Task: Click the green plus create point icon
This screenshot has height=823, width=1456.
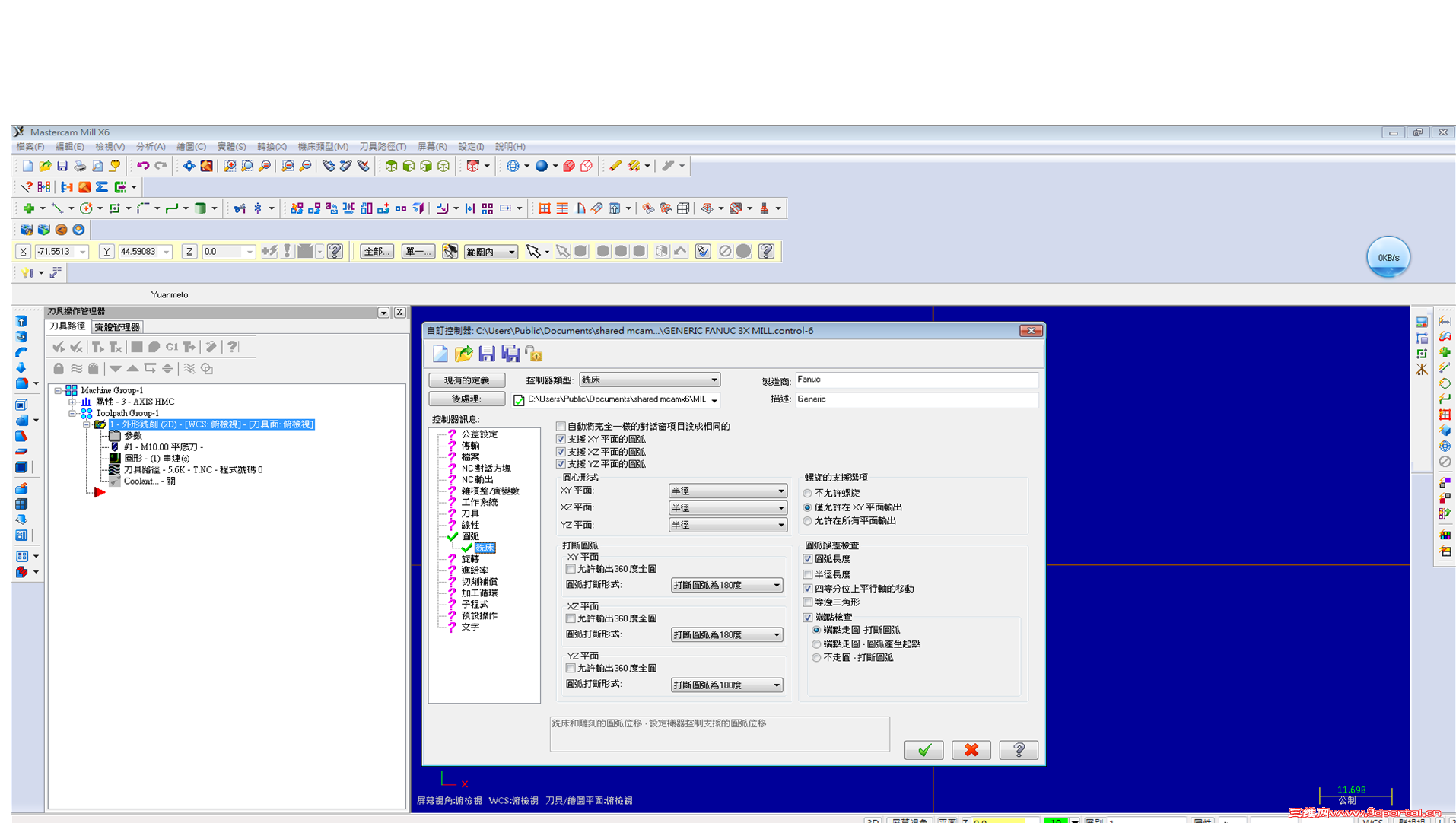Action: point(29,208)
